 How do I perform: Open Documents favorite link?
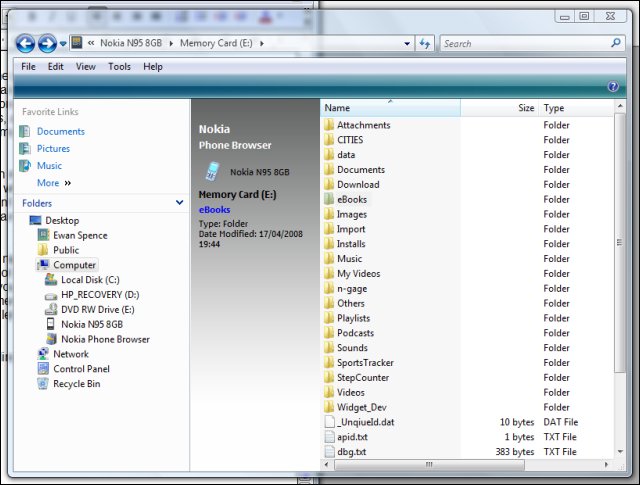pos(61,131)
